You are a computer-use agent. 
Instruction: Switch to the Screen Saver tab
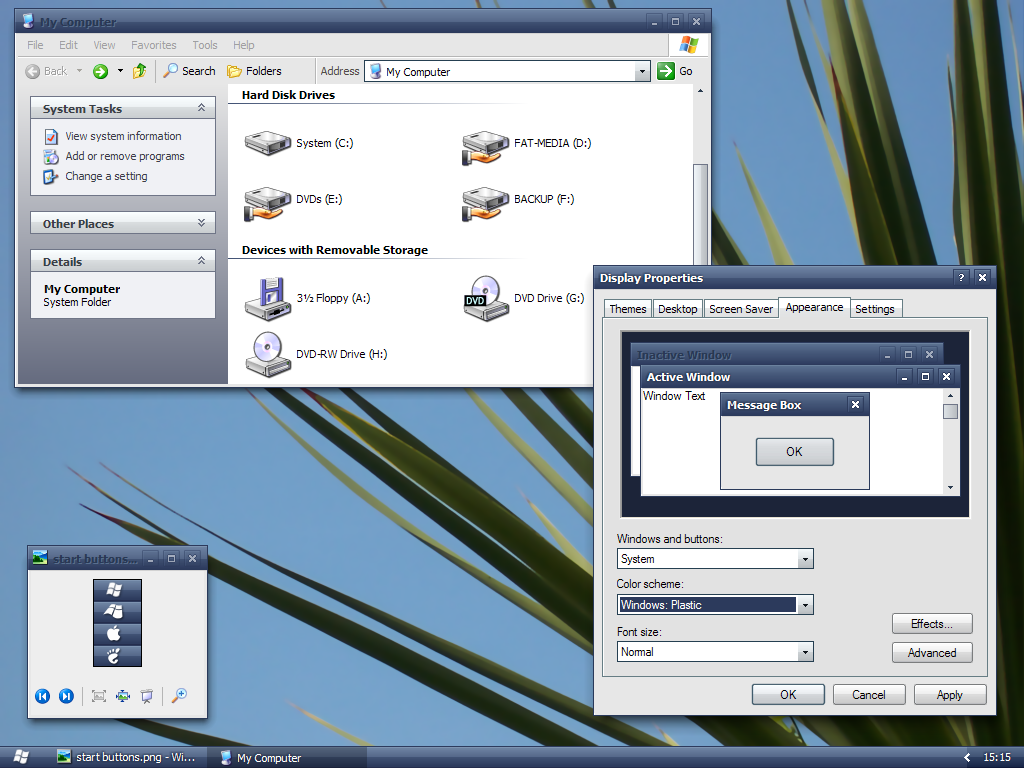741,309
